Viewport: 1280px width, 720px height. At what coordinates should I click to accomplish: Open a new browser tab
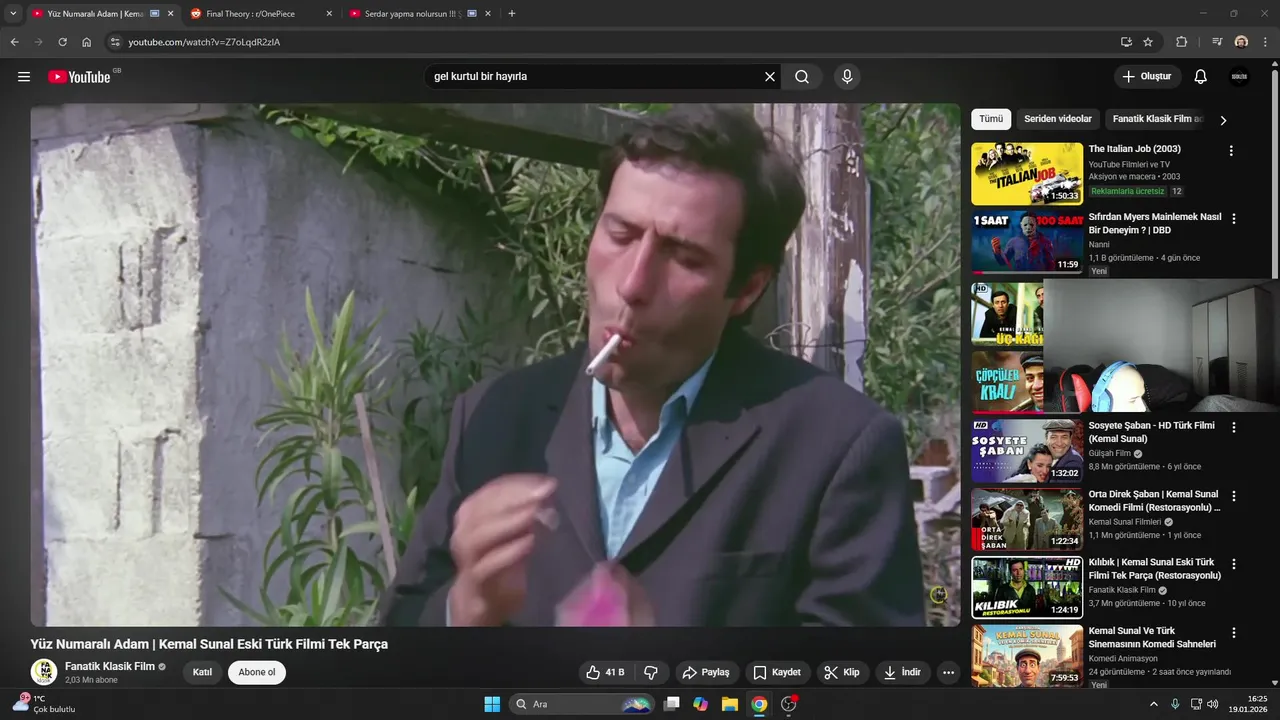[512, 14]
